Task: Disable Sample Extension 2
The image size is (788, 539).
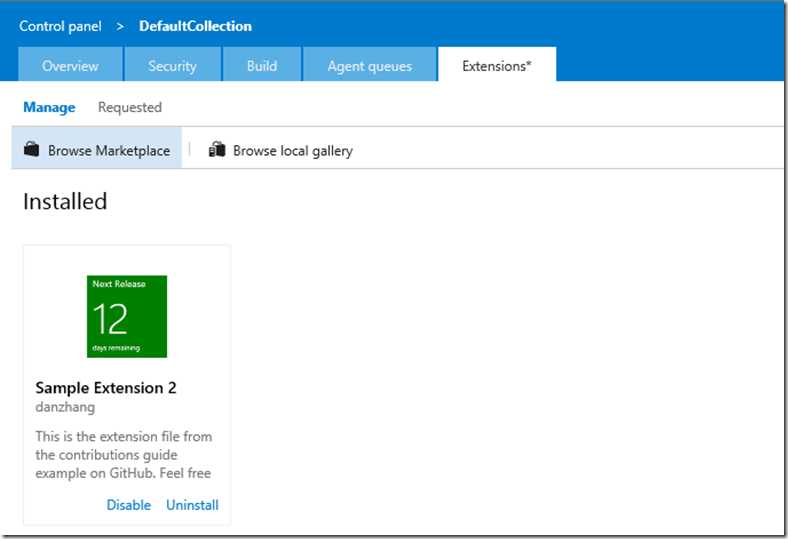Action: coord(129,505)
